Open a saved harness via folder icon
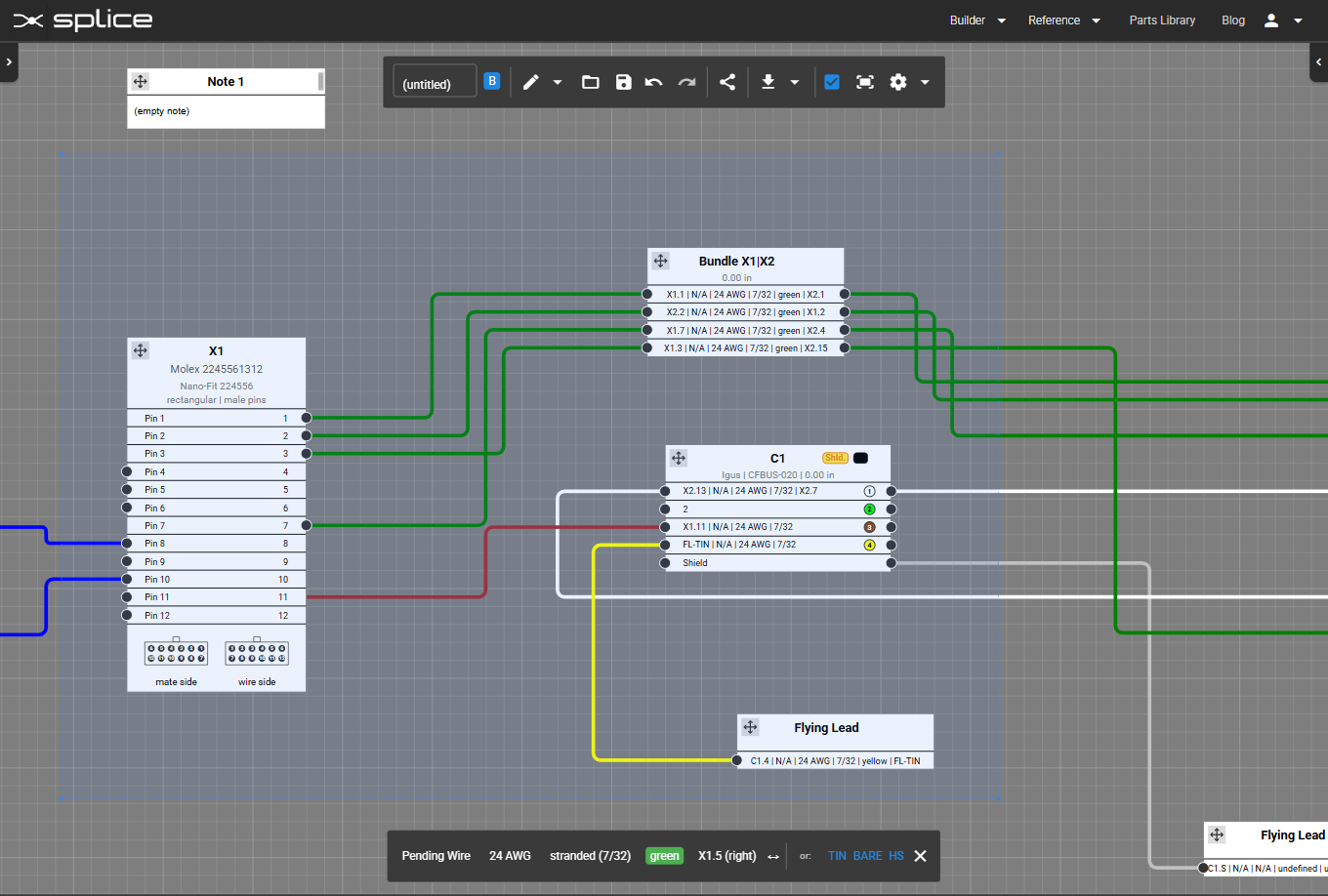The height and width of the screenshot is (896, 1328). pos(590,82)
